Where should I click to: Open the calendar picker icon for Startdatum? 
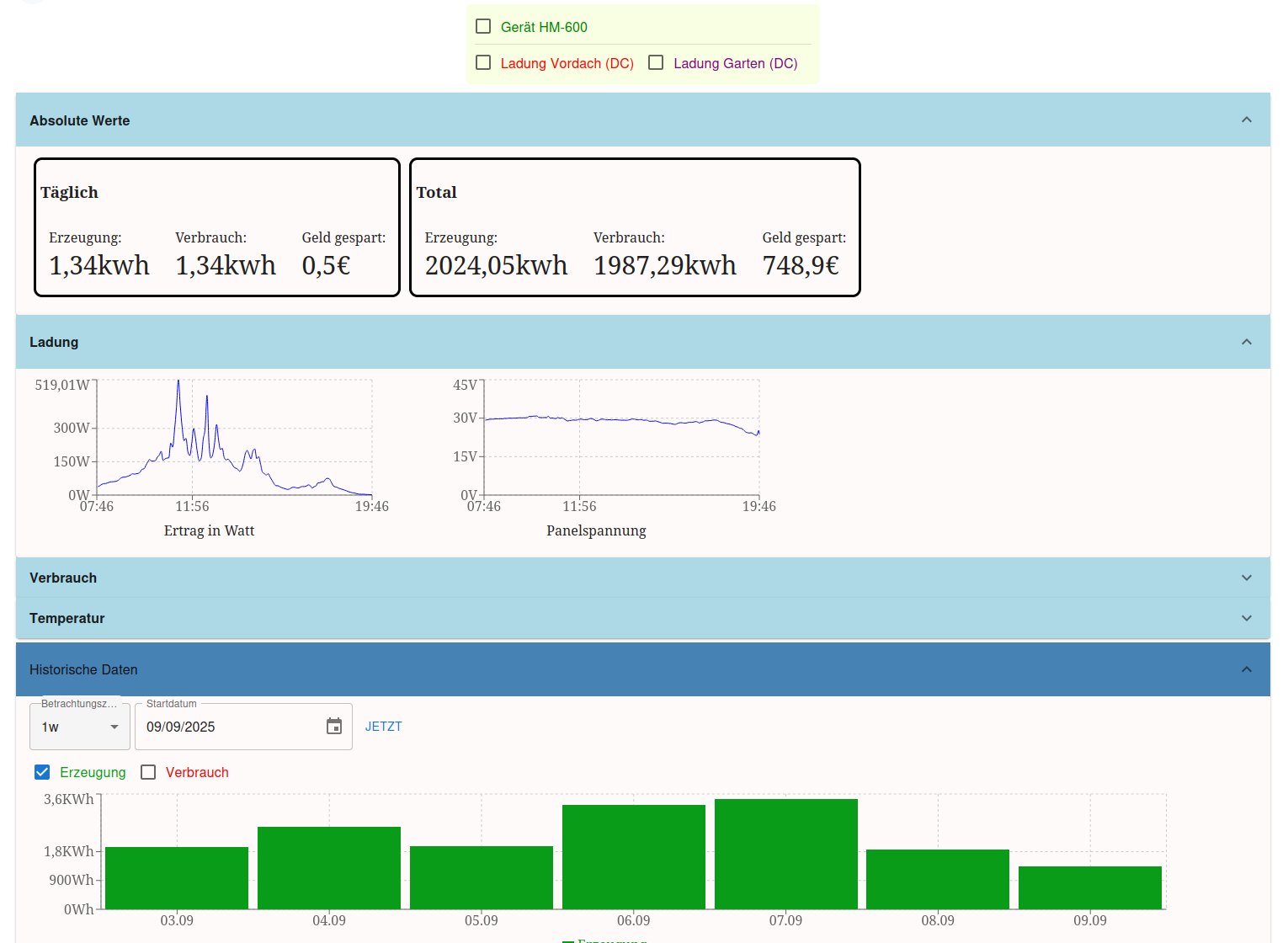tap(334, 727)
